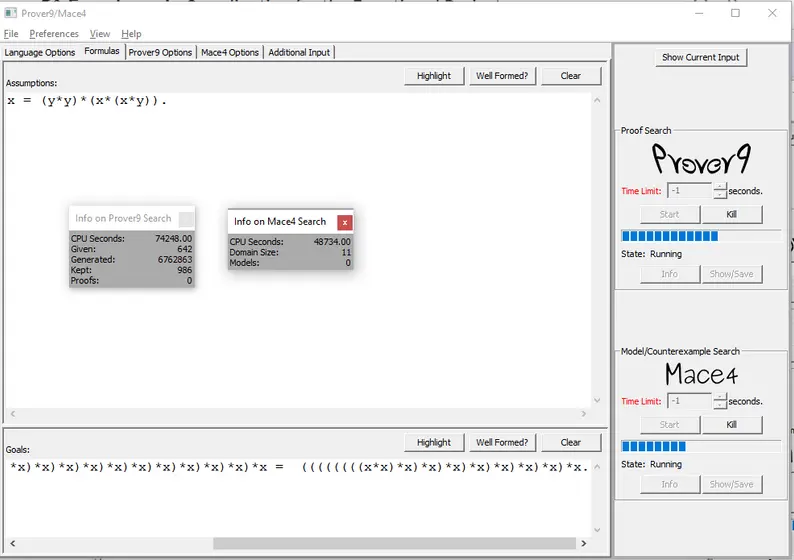Click the Mace4 logo image
Viewport: 794px width, 560px height.
[701, 375]
